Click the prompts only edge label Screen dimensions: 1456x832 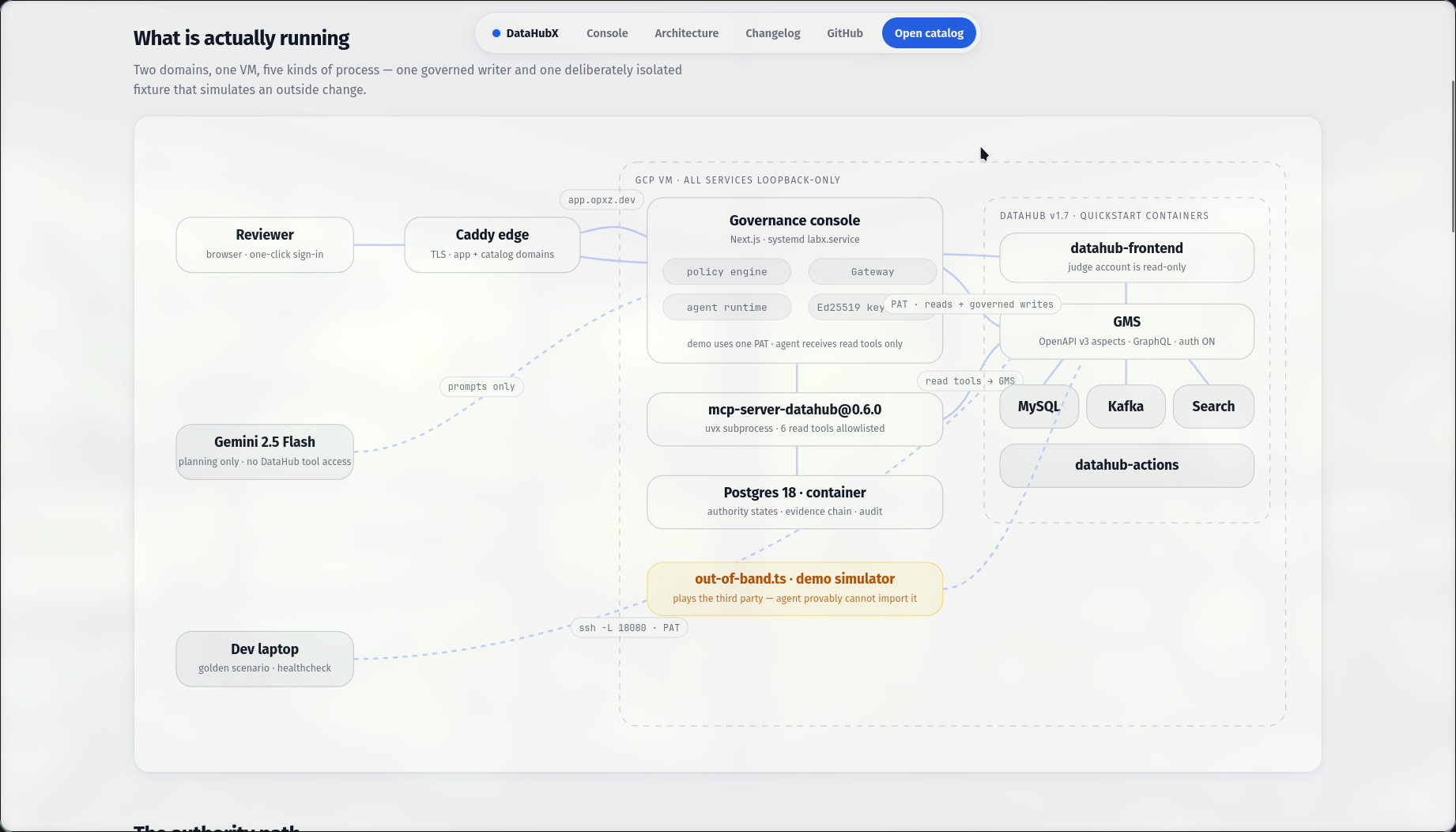tap(481, 387)
